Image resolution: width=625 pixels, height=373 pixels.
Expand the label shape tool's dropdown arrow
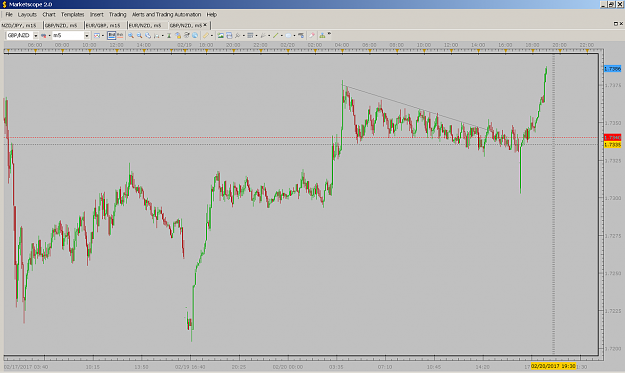click(x=295, y=35)
